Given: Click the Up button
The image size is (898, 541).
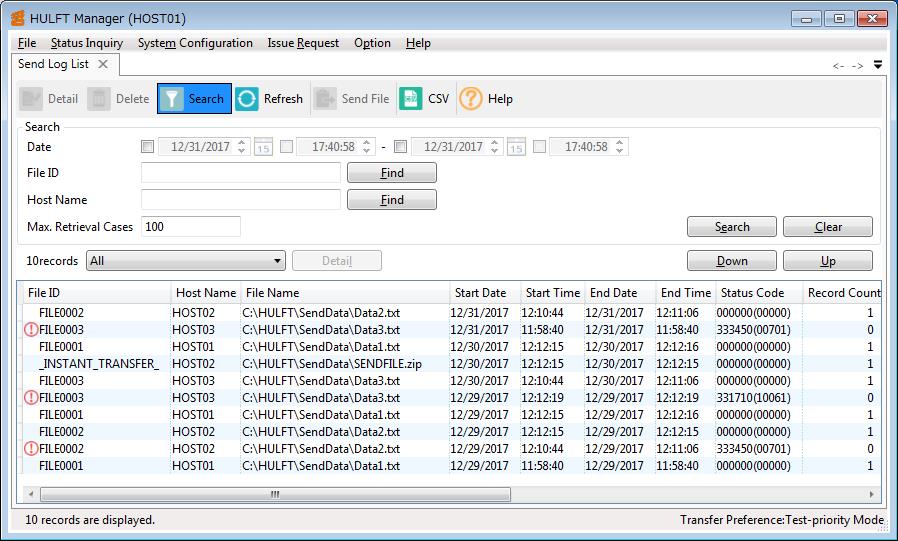Looking at the screenshot, I should click(828, 261).
